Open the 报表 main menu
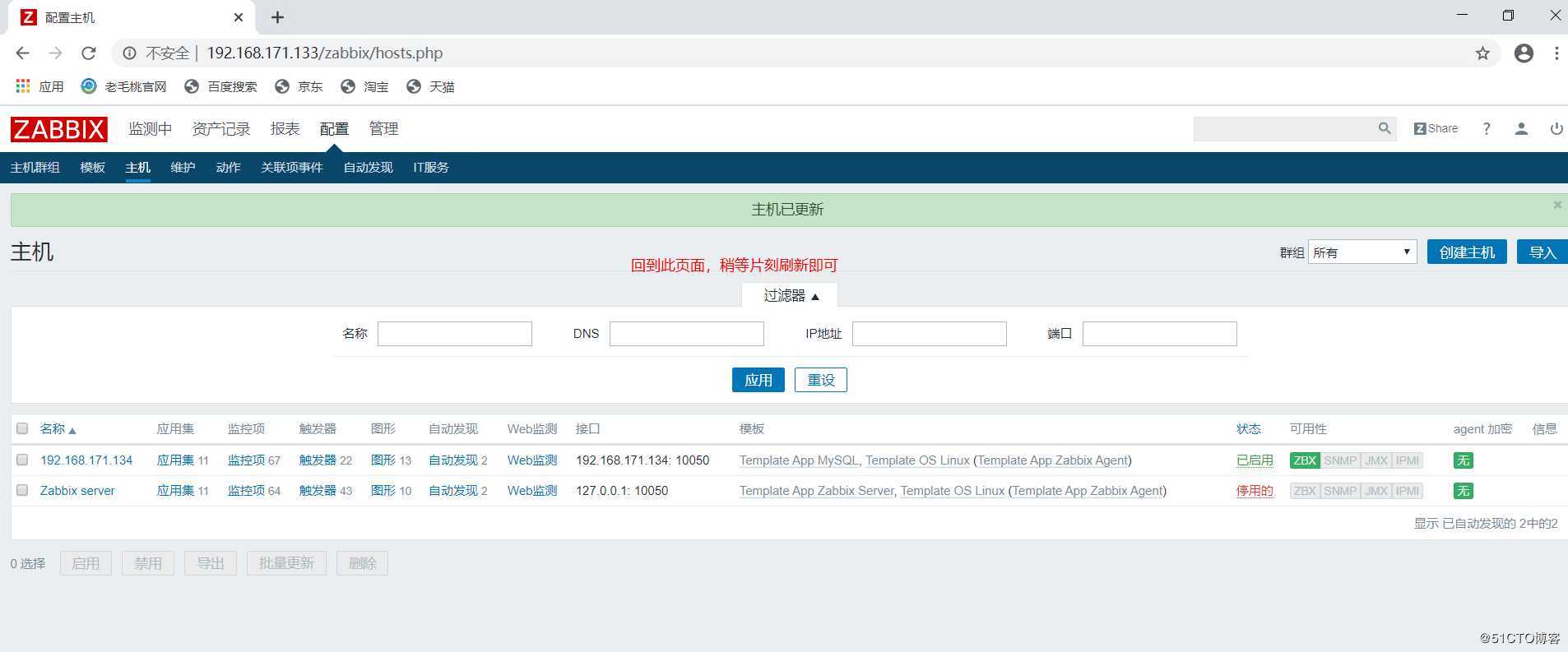This screenshot has width=1568, height=652. [285, 128]
